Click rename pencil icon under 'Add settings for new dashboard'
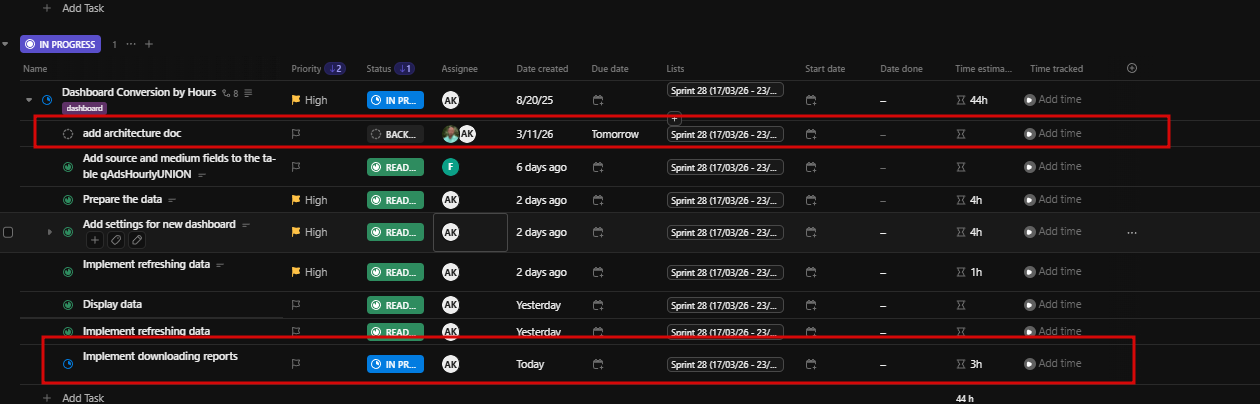Screen dimensions: 1260x404 [x=137, y=240]
